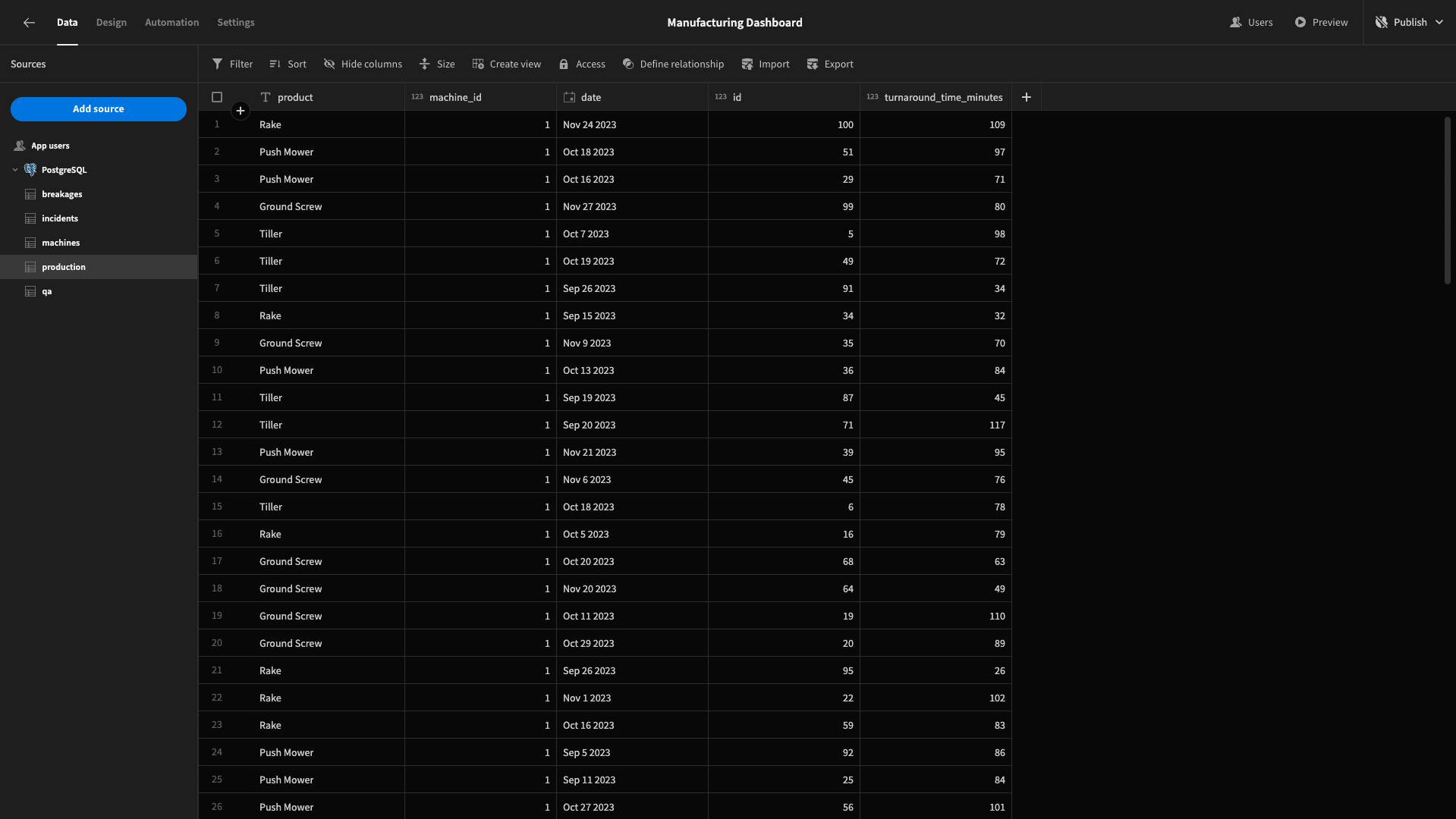1456x819 pixels.
Task: Click the date column header
Action: pos(632,97)
